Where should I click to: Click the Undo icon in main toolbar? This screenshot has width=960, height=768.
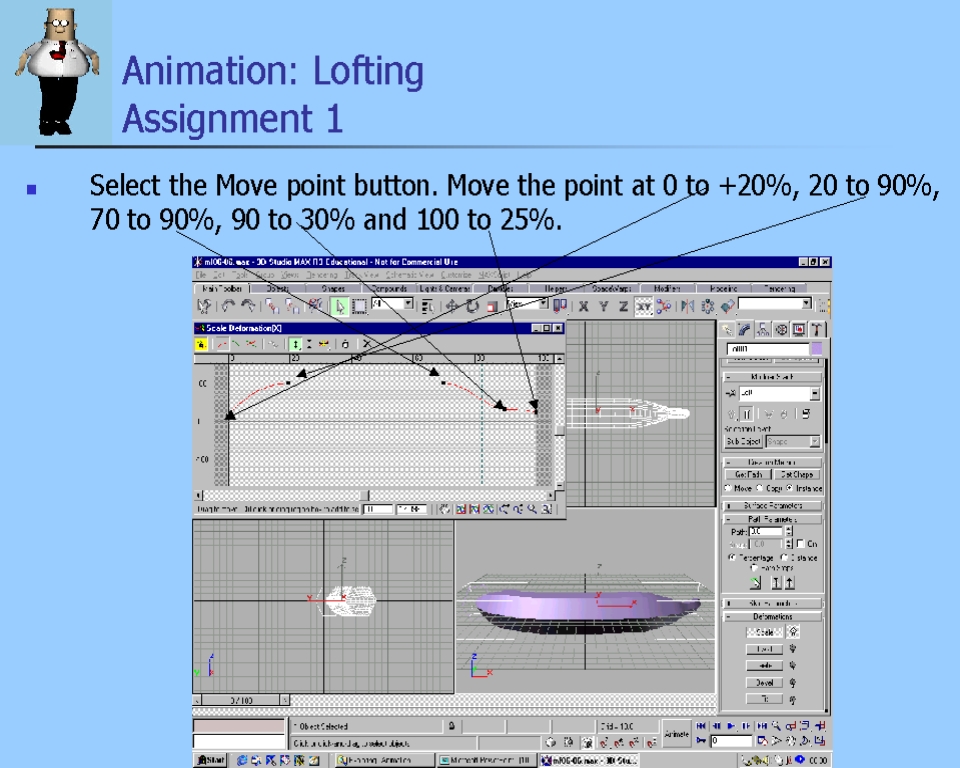tap(229, 306)
